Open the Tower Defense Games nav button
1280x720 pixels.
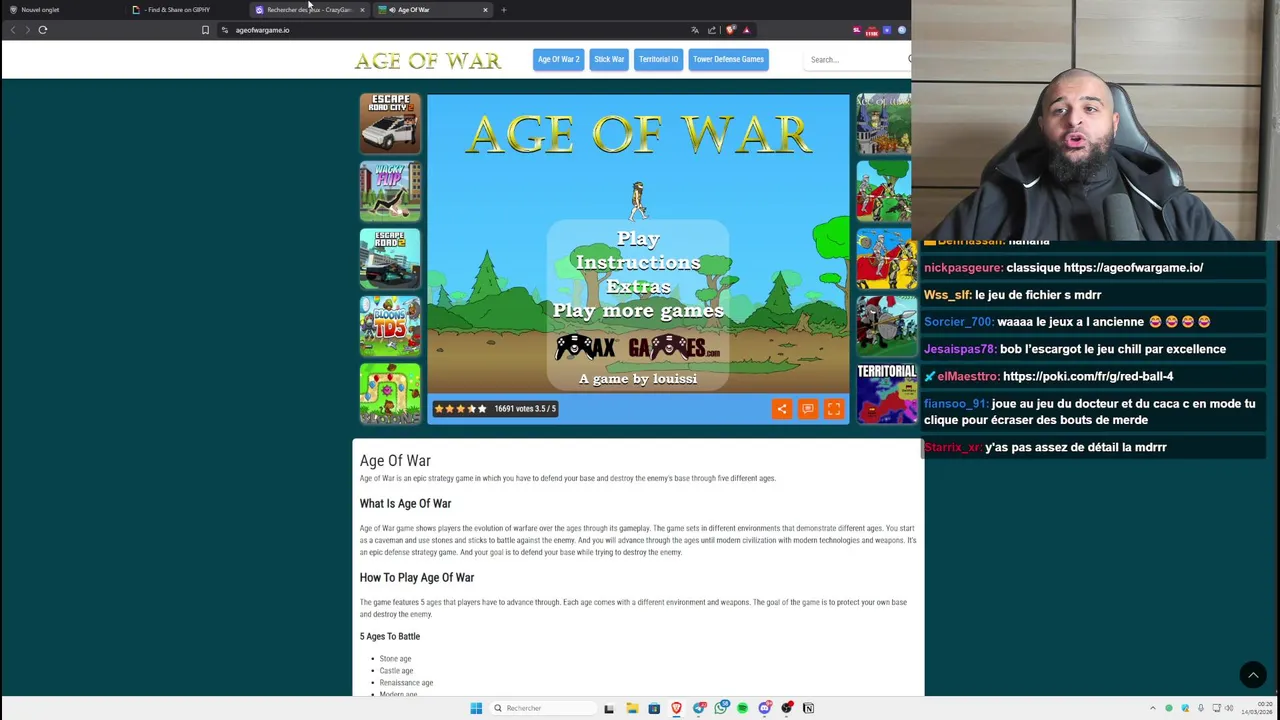[x=728, y=59]
